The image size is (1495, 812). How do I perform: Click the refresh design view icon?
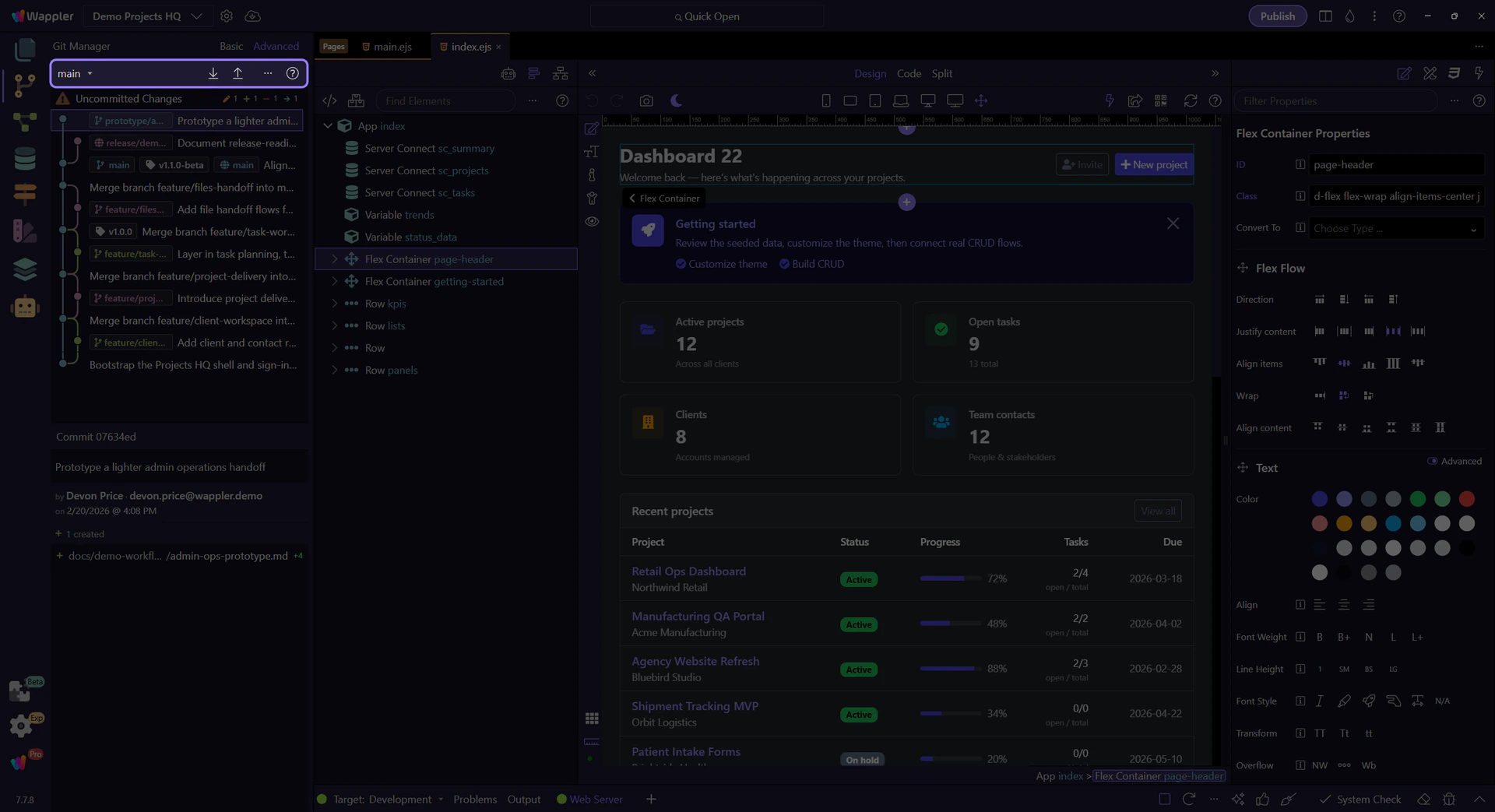(x=1190, y=100)
